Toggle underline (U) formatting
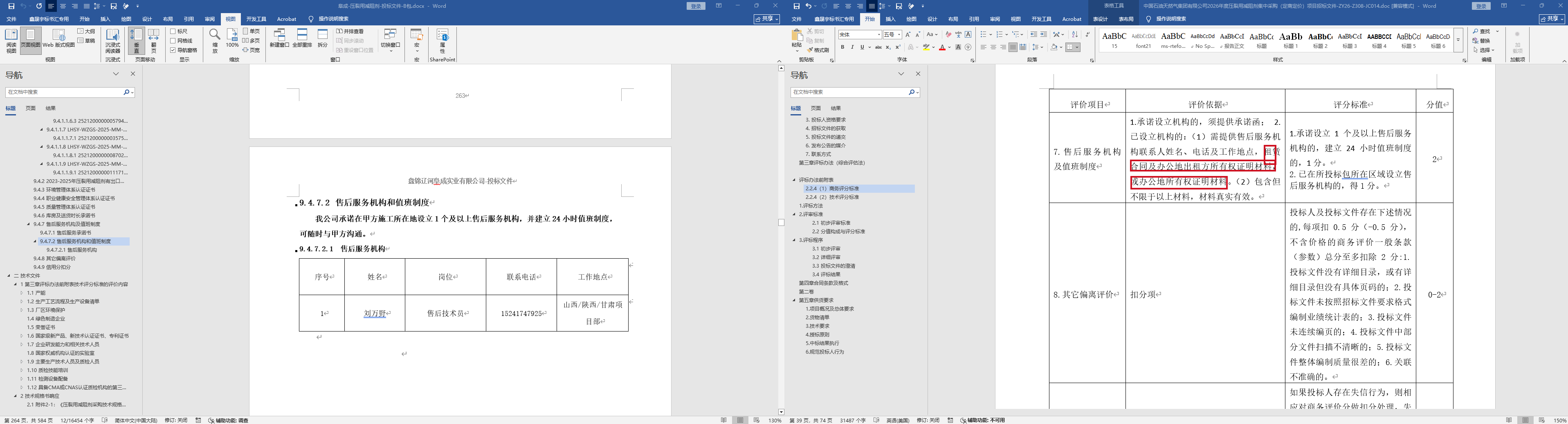Screen dimensions: 1568x424 [x=862, y=47]
